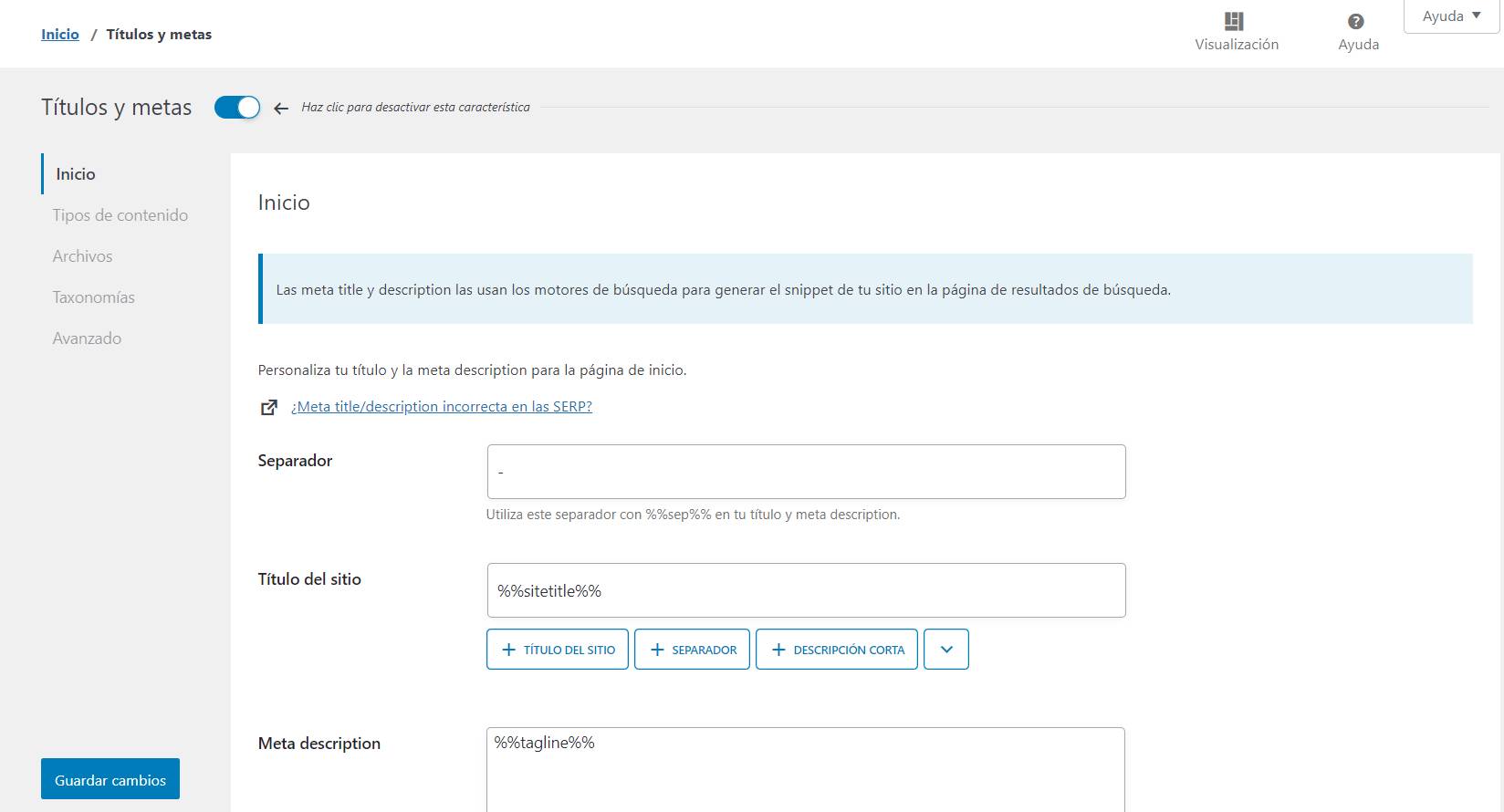Open the incorrect meta title SERP link
Screen dimensions: 1504x812
coord(442,407)
